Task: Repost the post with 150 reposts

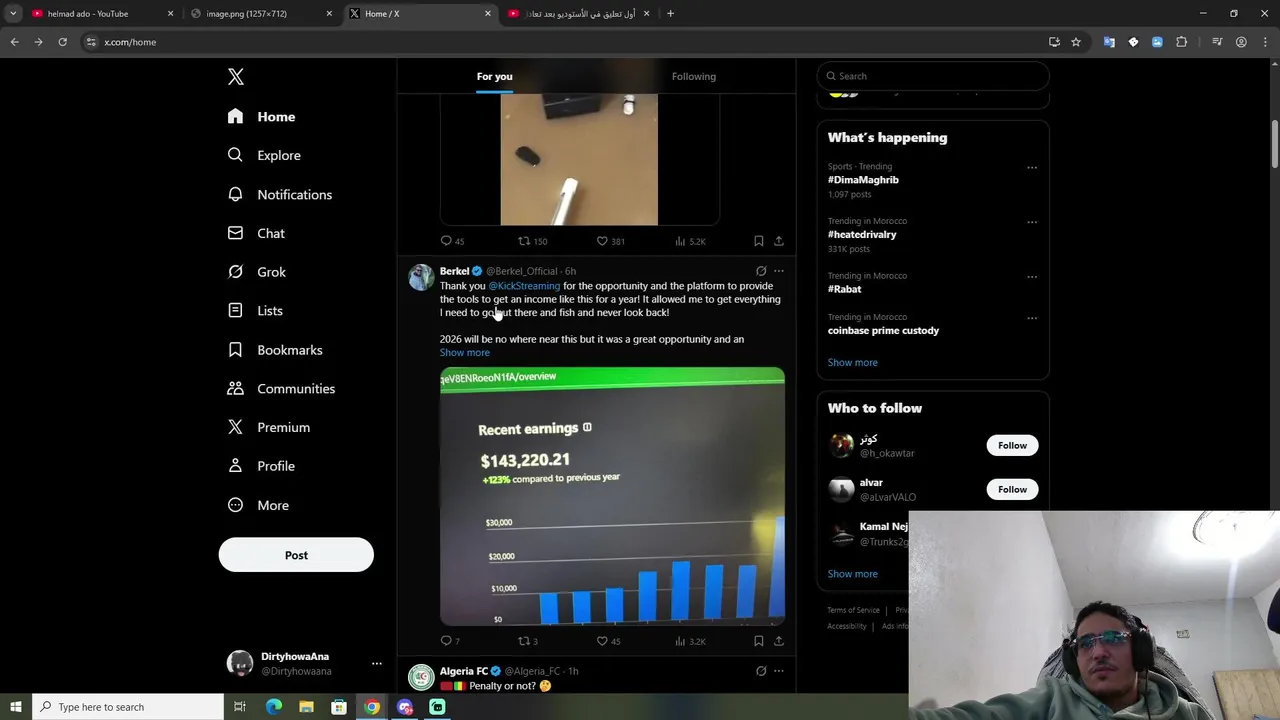Action: click(532, 241)
